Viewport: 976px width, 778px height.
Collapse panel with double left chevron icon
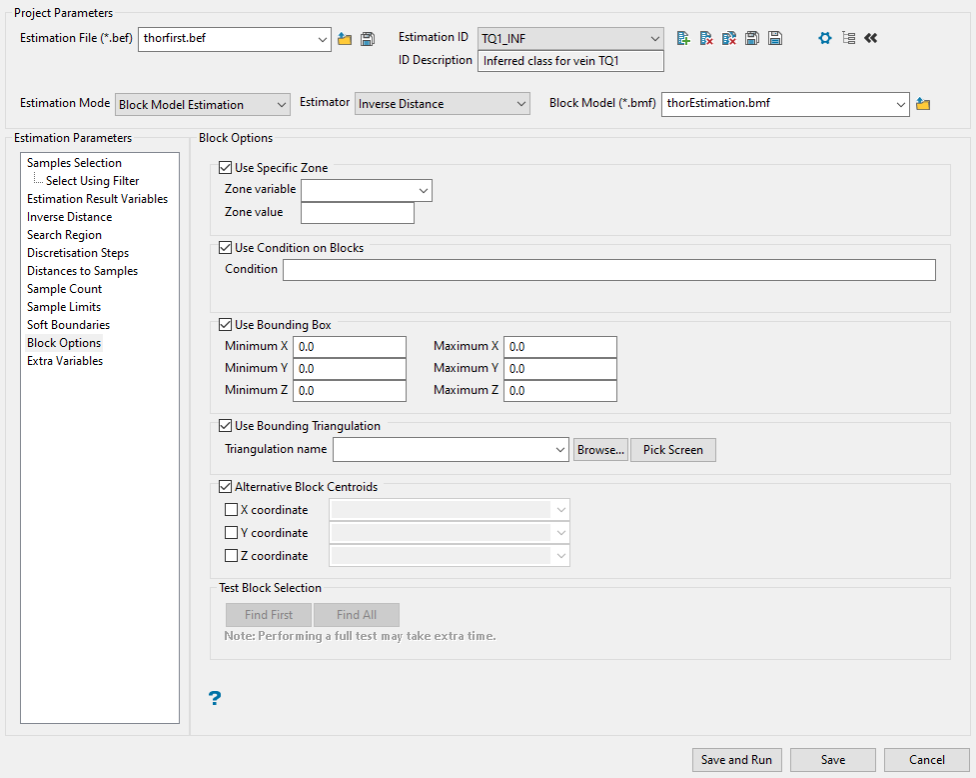click(871, 38)
